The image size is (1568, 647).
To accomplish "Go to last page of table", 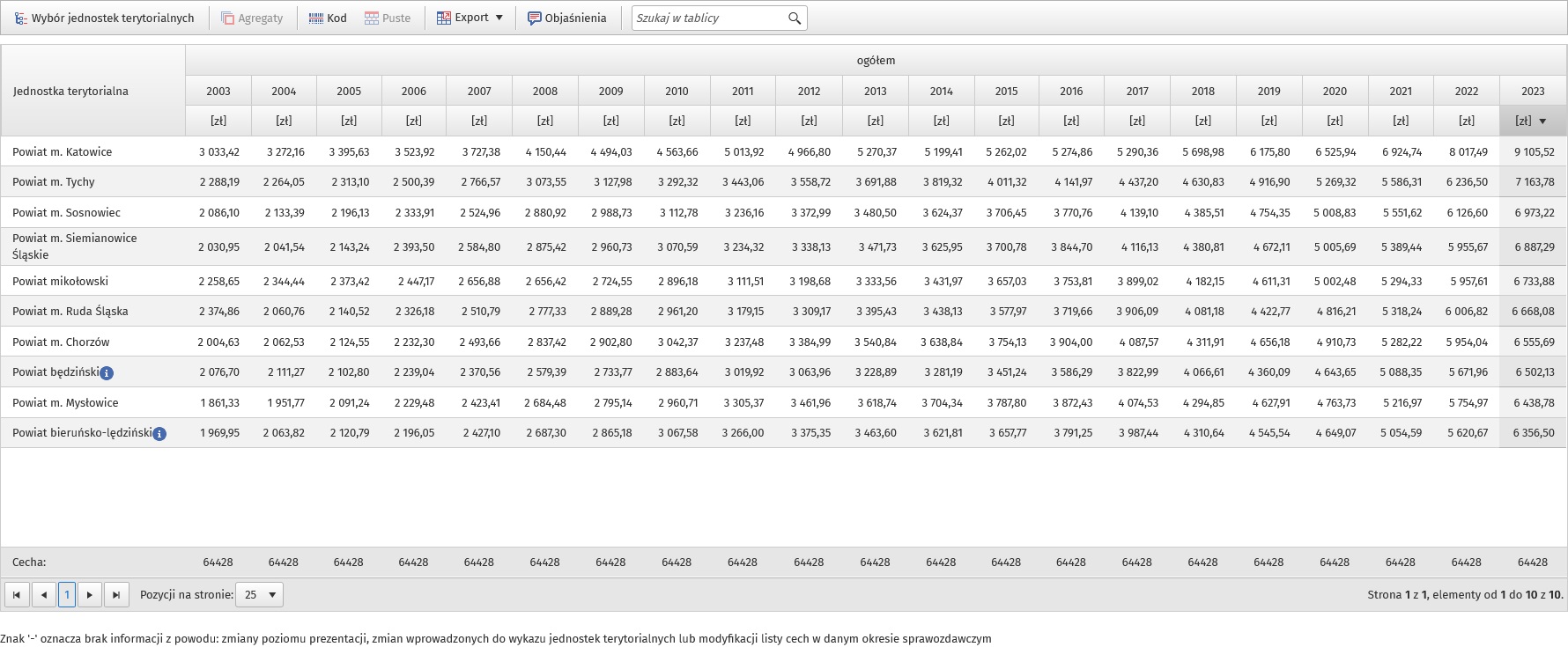I will (116, 595).
